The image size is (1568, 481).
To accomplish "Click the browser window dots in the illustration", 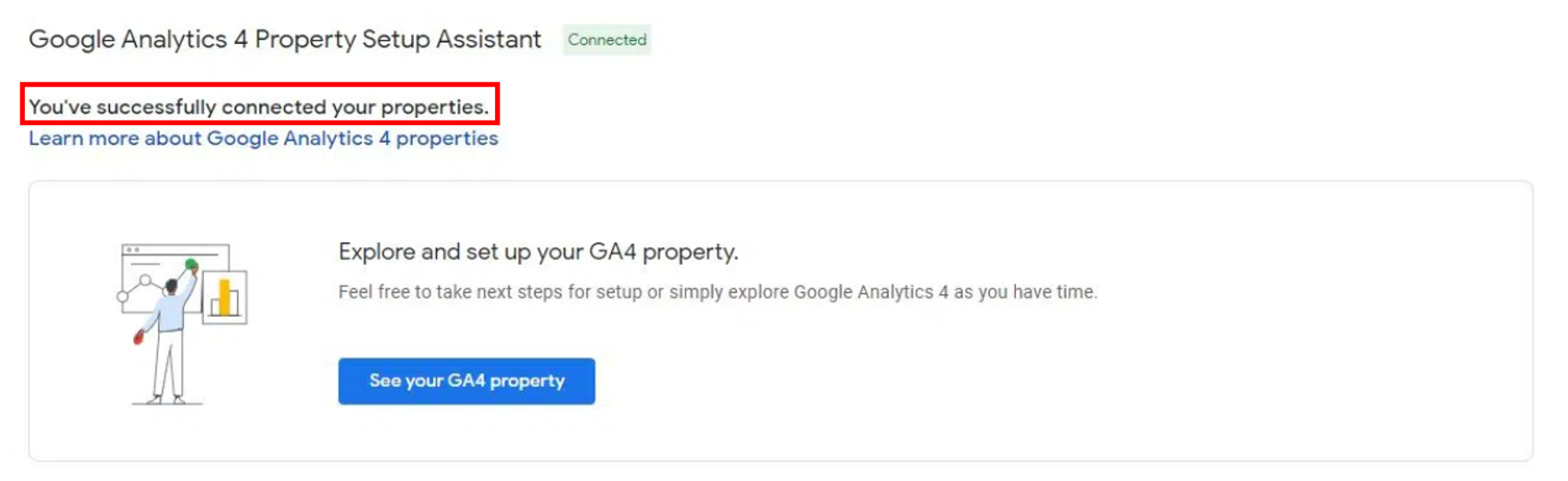I will 133,250.
